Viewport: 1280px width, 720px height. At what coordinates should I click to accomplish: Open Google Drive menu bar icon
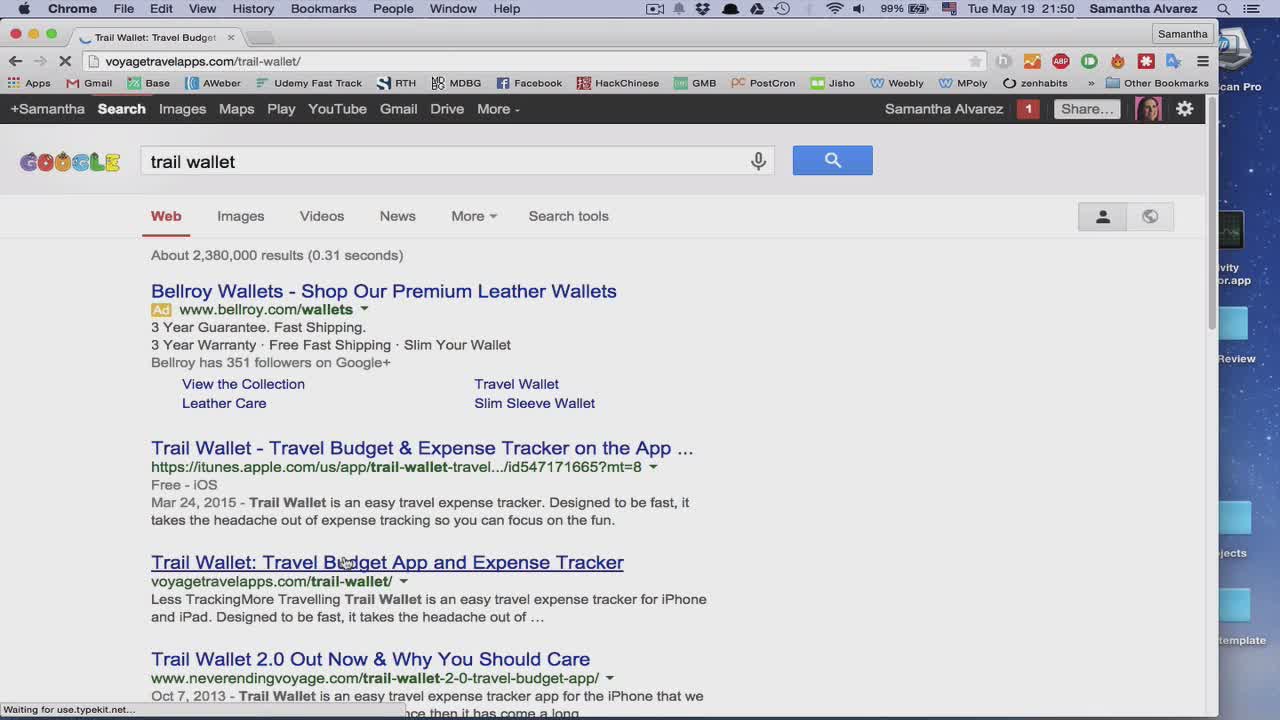tap(757, 9)
